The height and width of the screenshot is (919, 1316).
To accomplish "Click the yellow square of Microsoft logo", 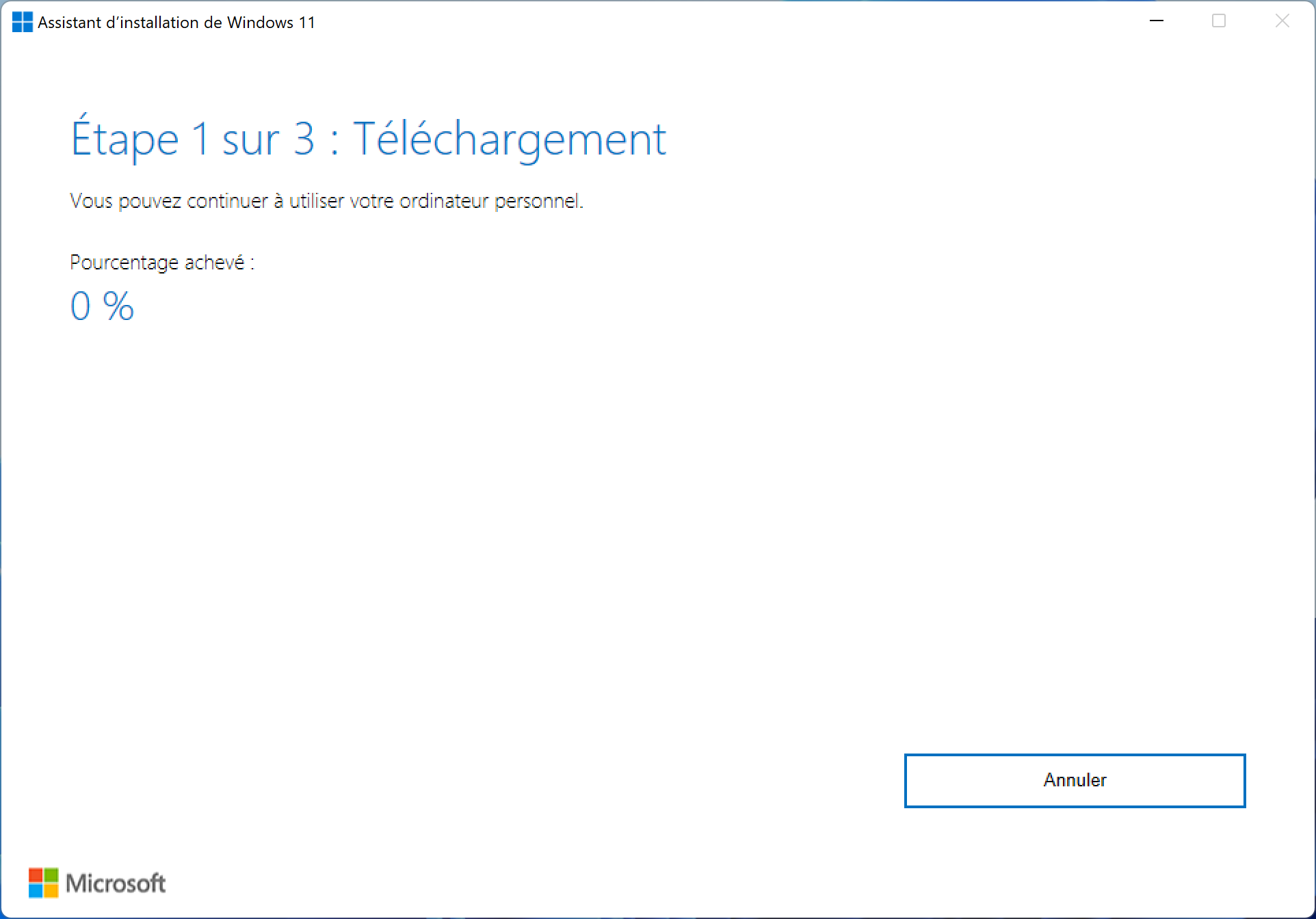I will 51,890.
